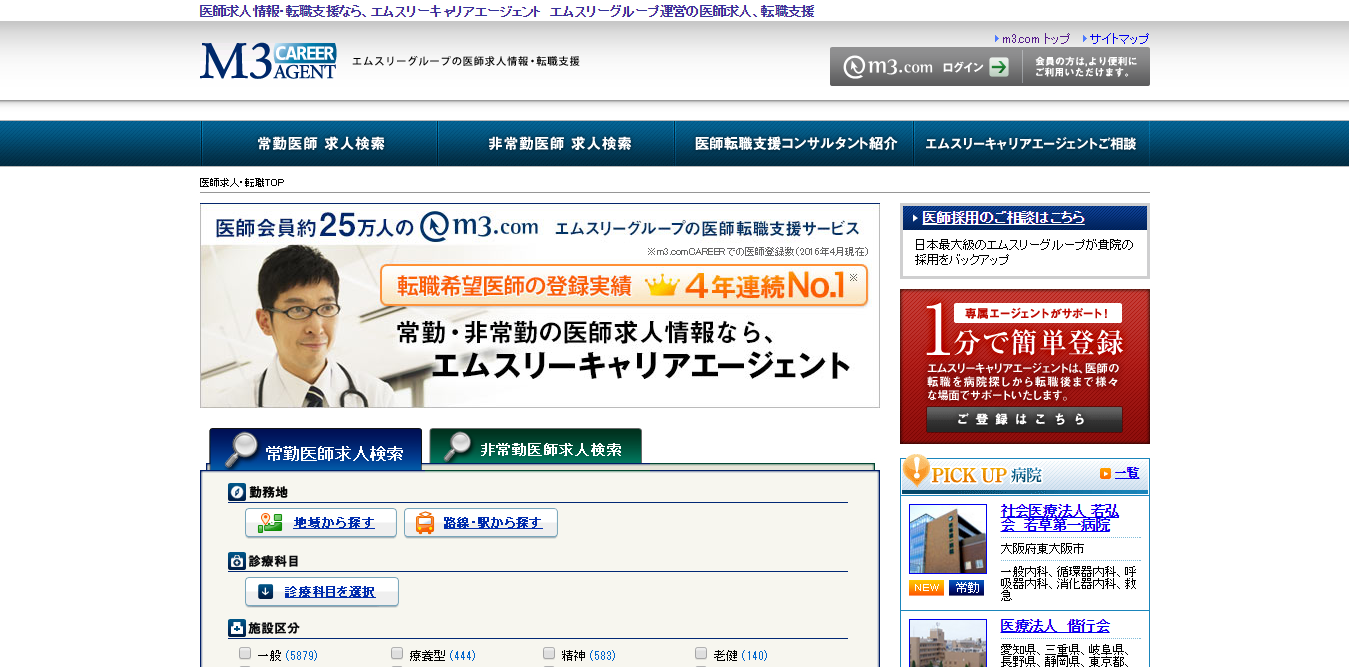Click the download arrow icon beside 診療科目を選択
This screenshot has height=667, width=1349.
tap(265, 592)
